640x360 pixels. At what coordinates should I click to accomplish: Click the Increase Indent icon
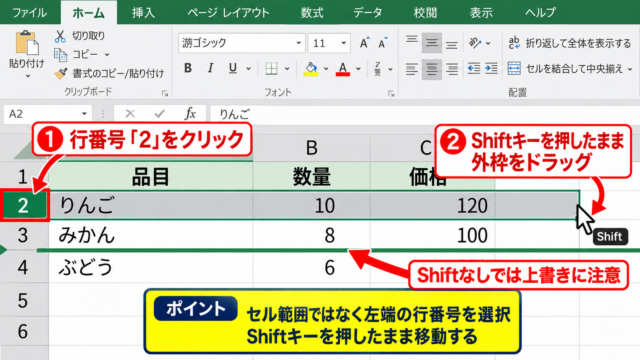(x=491, y=69)
